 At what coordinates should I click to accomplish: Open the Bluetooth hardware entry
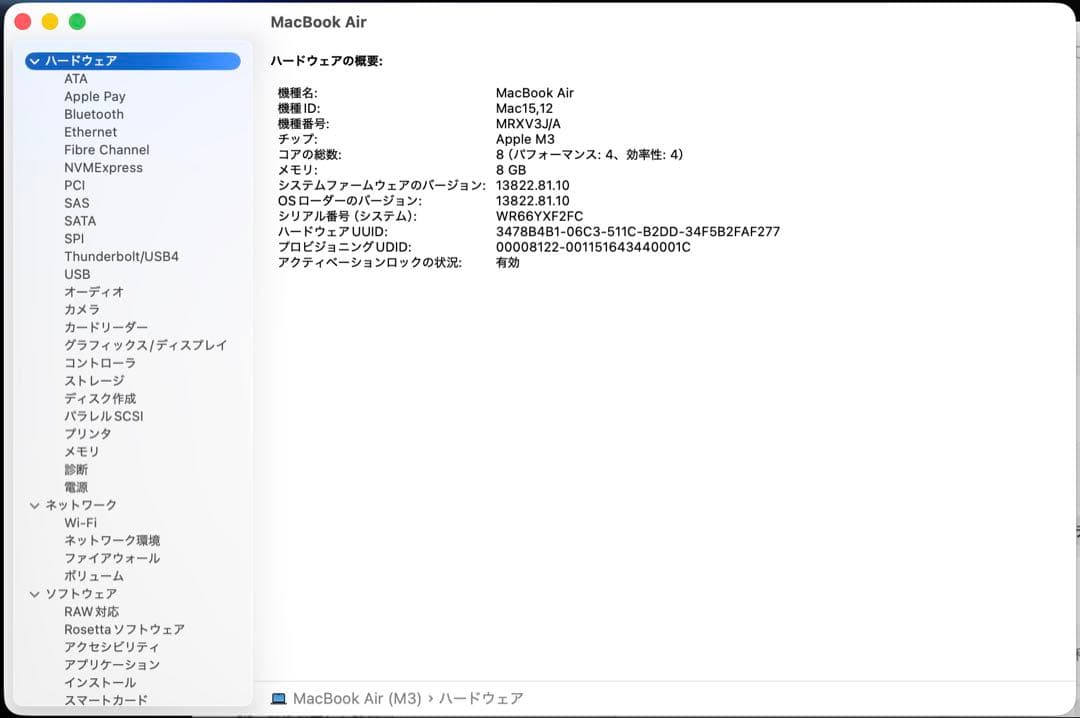[x=94, y=114]
